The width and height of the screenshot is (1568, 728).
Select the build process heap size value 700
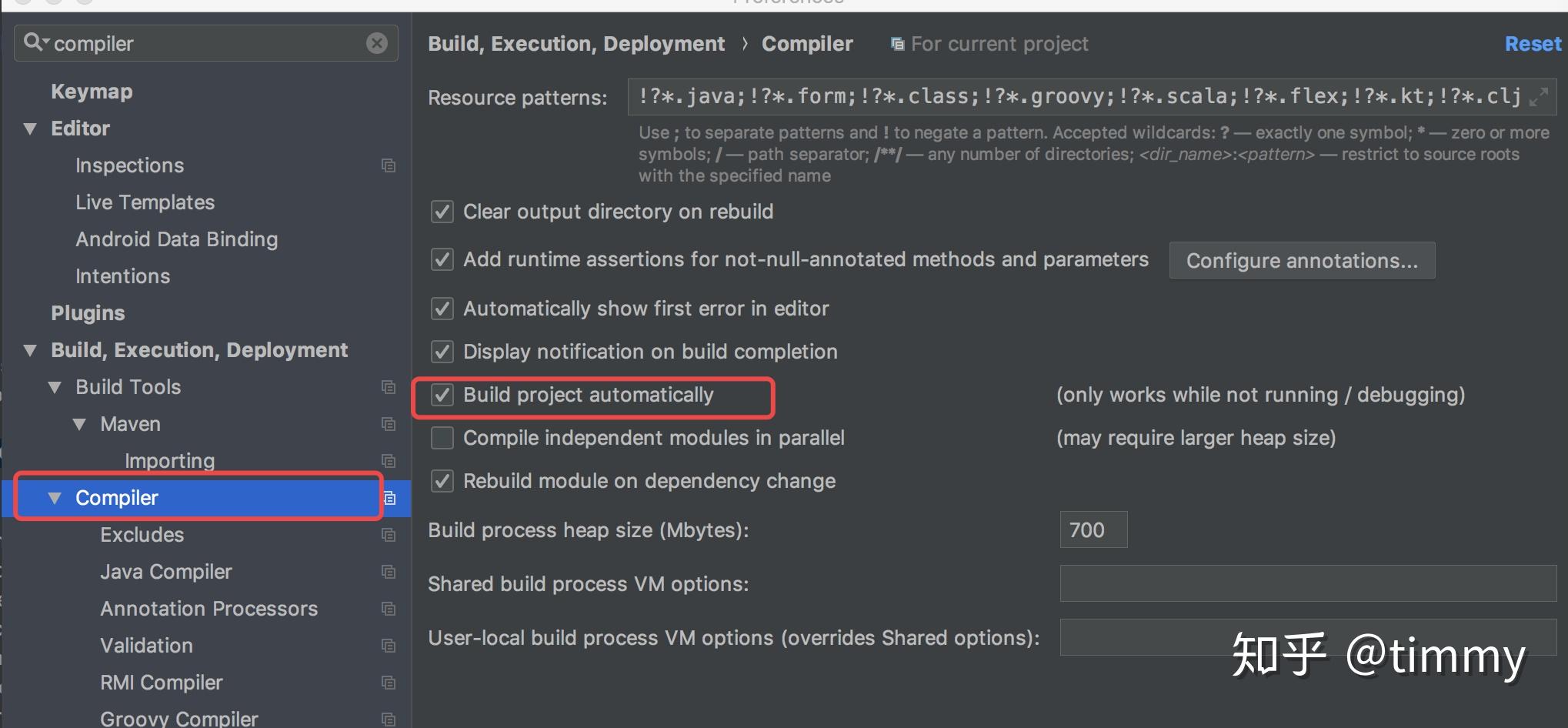tap(1093, 529)
